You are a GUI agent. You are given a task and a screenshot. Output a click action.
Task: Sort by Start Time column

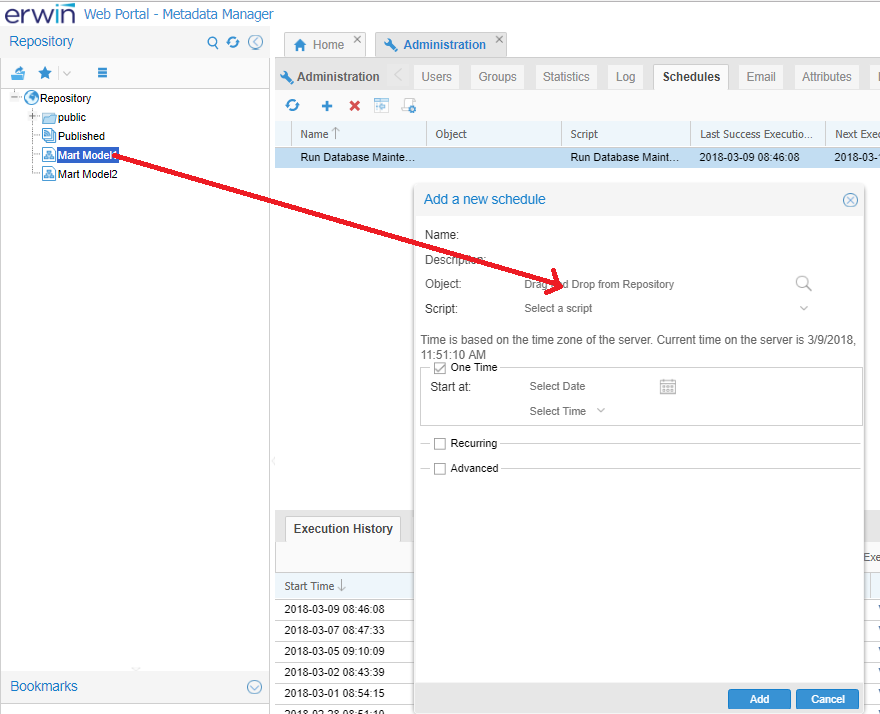point(344,586)
